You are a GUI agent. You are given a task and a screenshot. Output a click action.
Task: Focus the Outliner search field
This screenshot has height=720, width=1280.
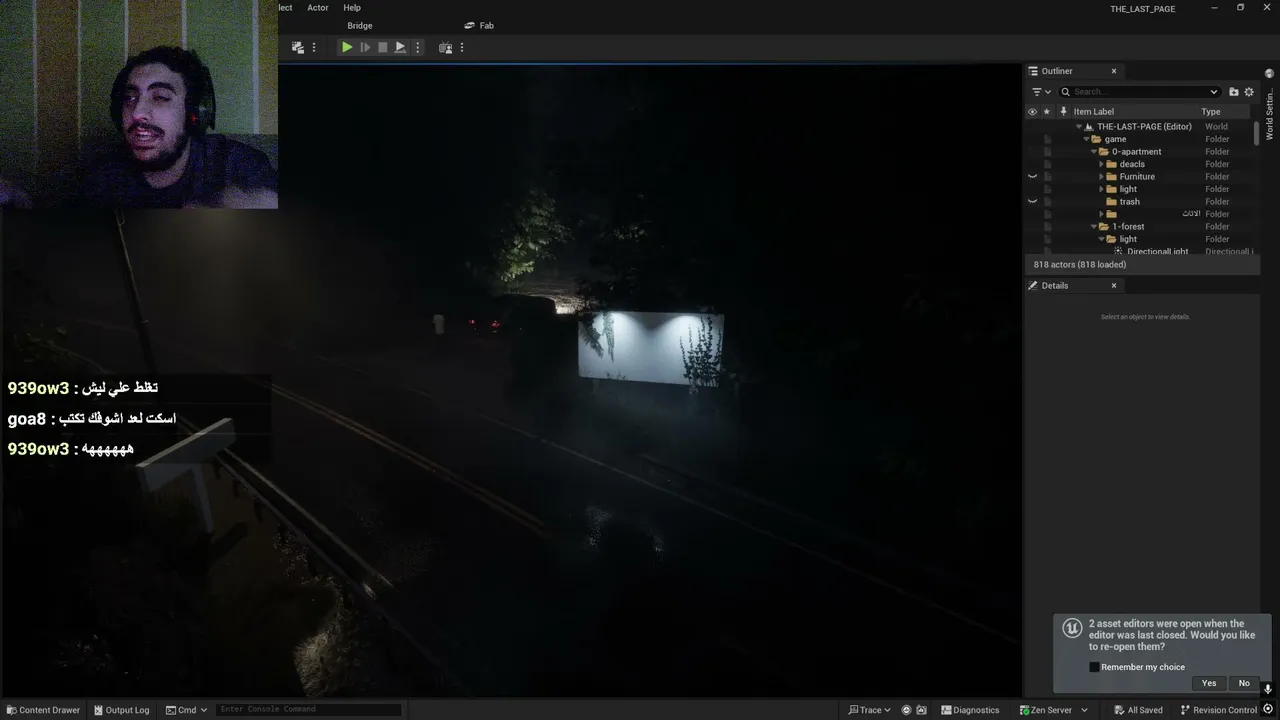pyautogui.click(x=1140, y=92)
